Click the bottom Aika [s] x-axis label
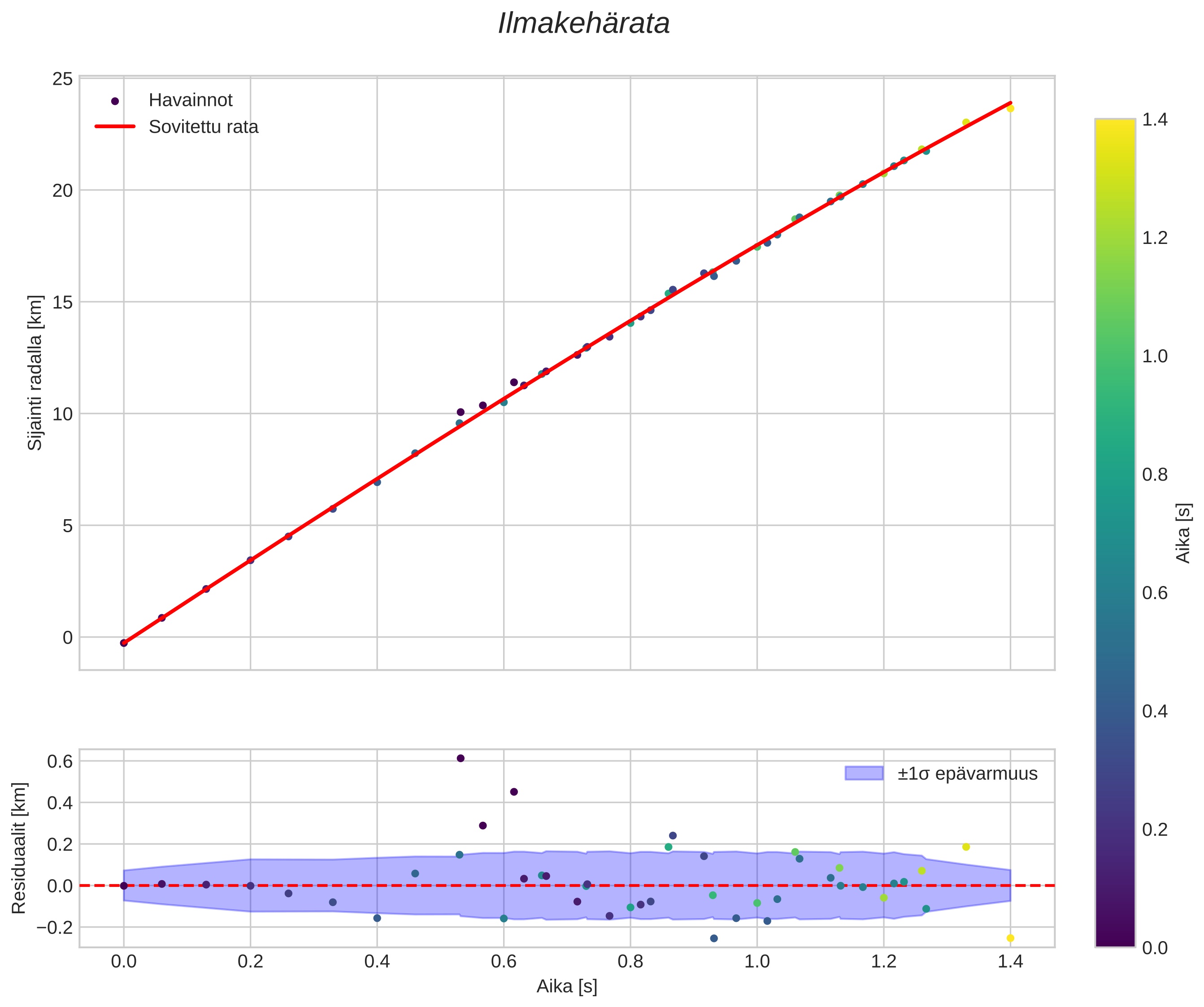1204x1007 pixels. (566, 986)
